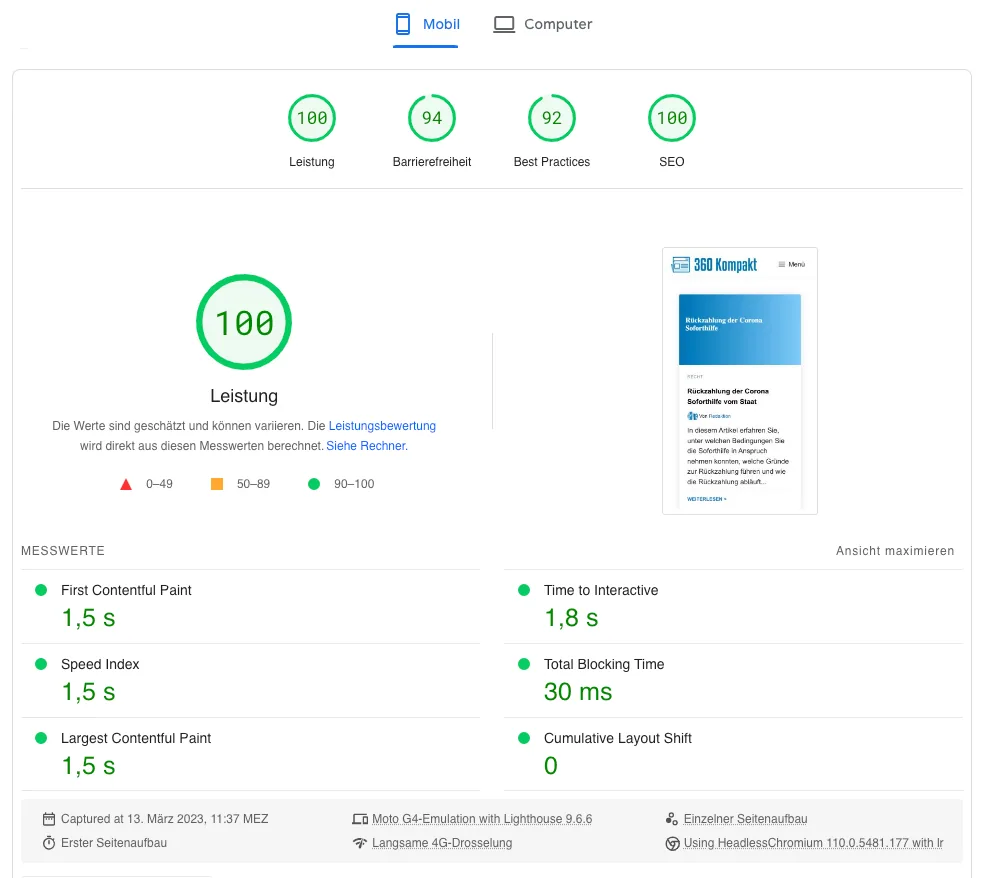Click the 0 layout shift value
The width and height of the screenshot is (986, 878).
click(x=551, y=766)
